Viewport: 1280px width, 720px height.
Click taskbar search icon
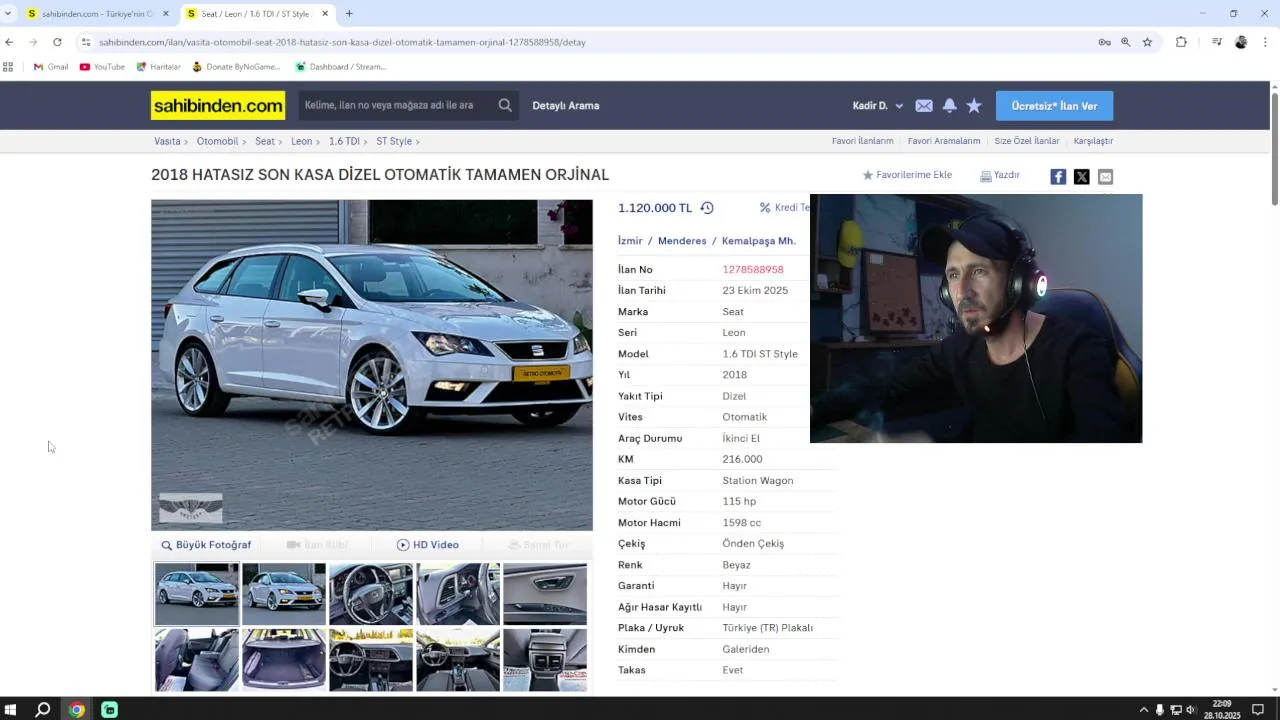[43, 710]
